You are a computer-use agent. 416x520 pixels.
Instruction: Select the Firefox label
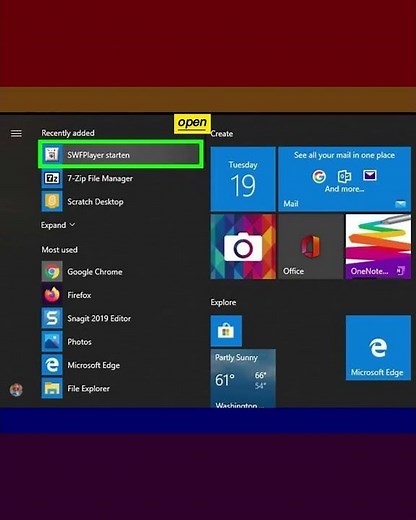pyautogui.click(x=79, y=295)
